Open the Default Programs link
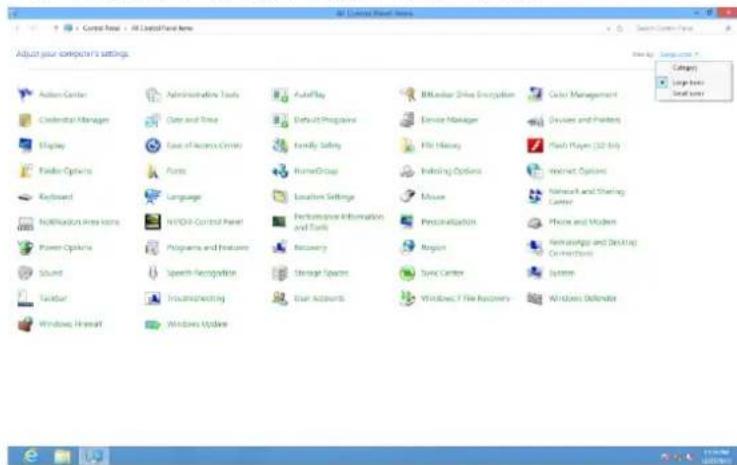Viewport: 737px width, 465px height. (x=325, y=120)
